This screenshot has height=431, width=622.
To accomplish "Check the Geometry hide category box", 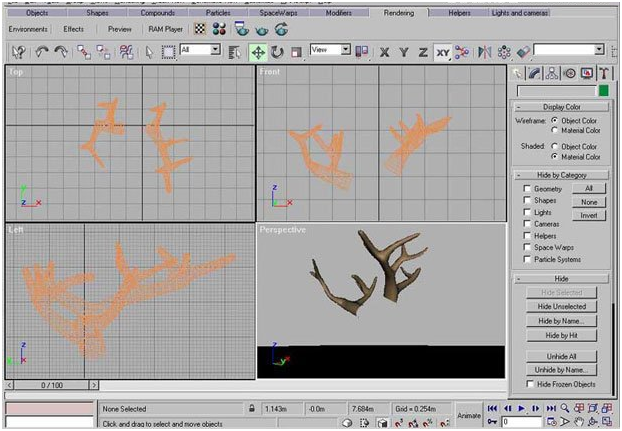I will 527,188.
